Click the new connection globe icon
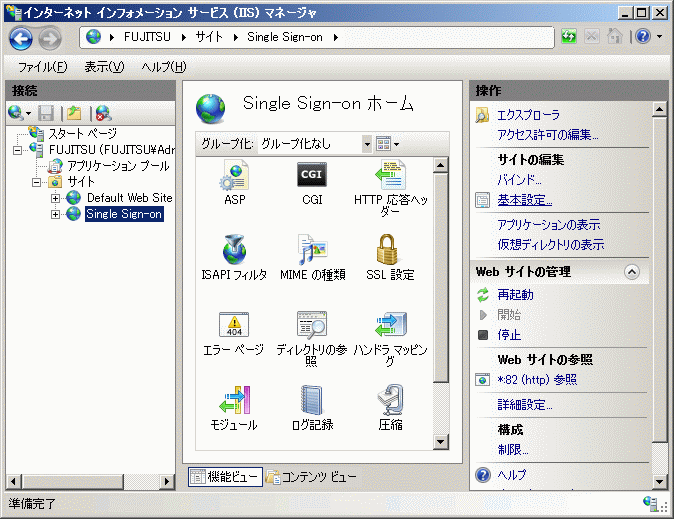Screen dimensions: 674x519 [x=16, y=114]
